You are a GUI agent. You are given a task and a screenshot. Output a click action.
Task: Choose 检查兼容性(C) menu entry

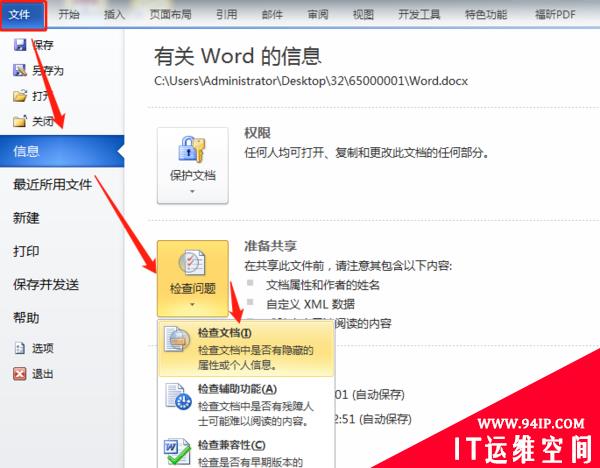246,452
